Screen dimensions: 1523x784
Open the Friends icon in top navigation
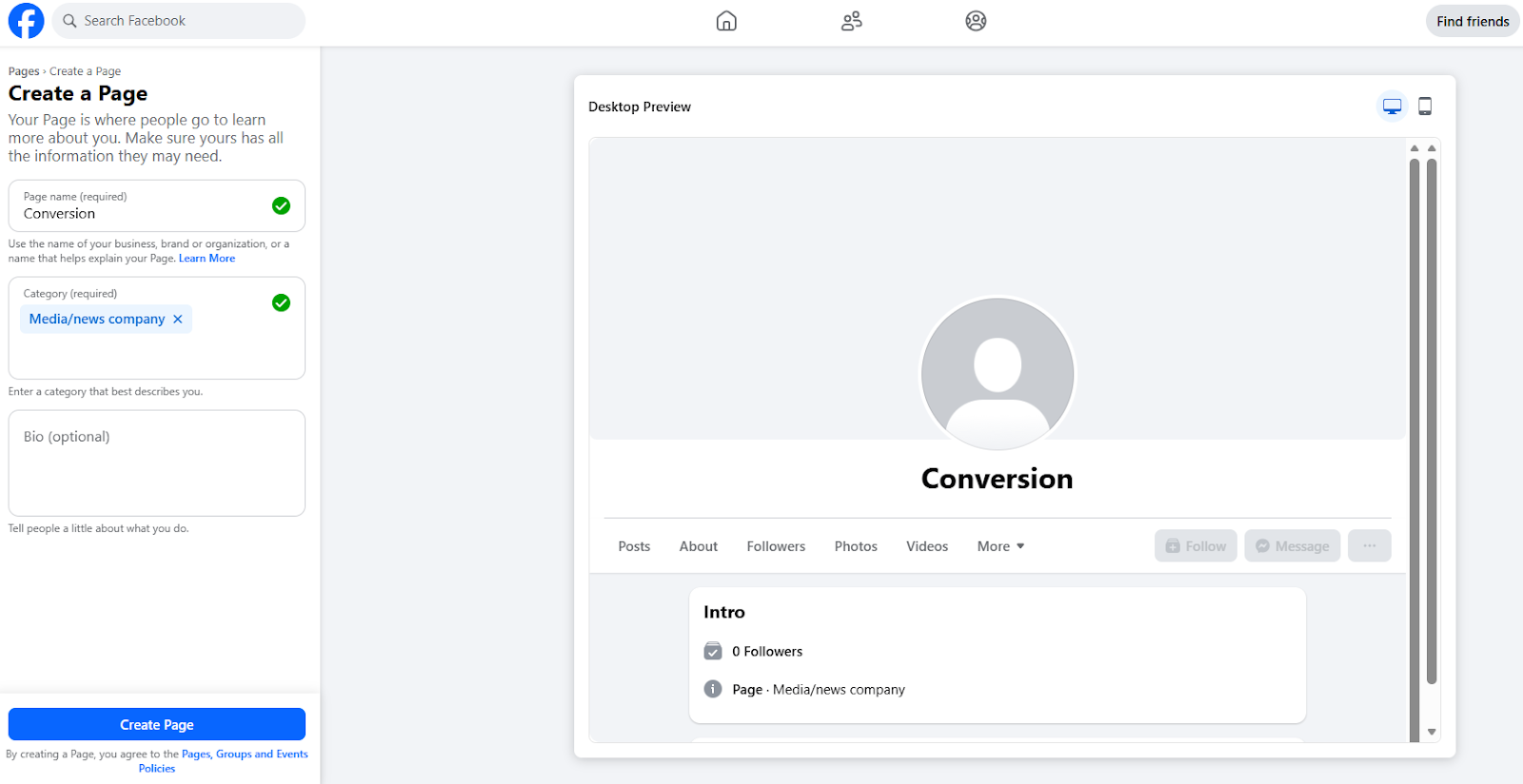(x=851, y=21)
